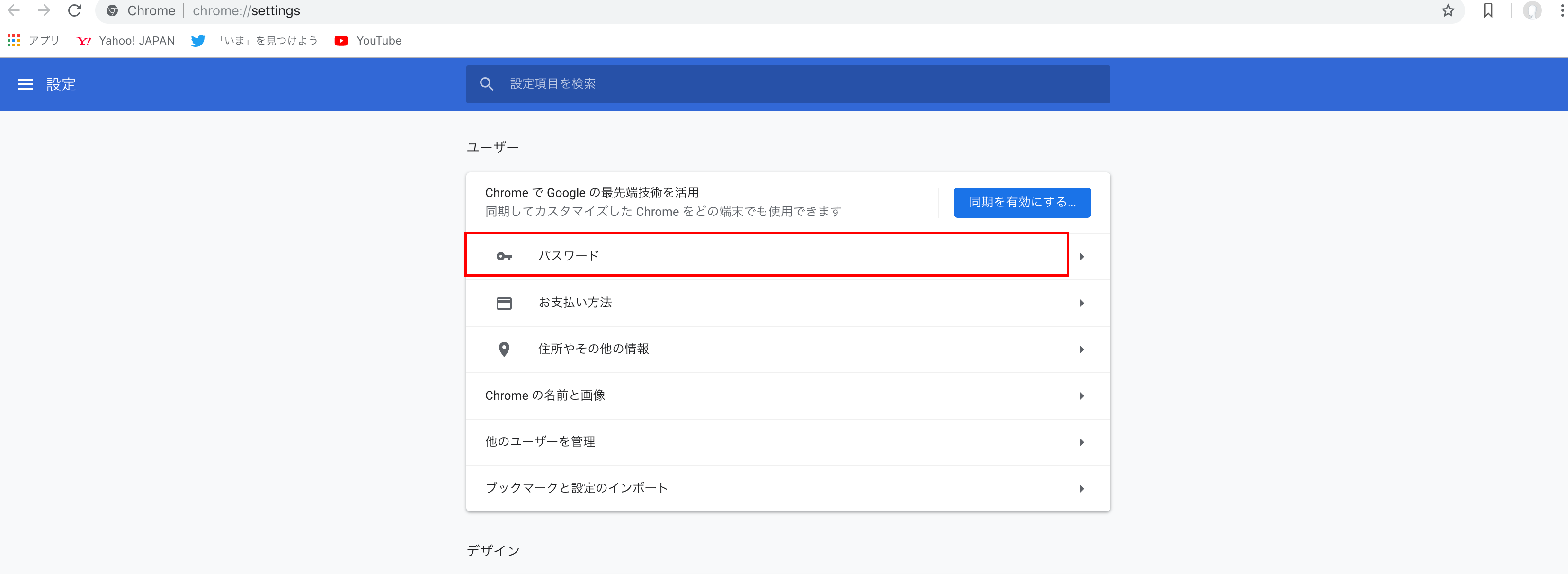
Task: Click the Chrome で Google の最先端技術を活用 text
Action: pyautogui.click(x=592, y=193)
